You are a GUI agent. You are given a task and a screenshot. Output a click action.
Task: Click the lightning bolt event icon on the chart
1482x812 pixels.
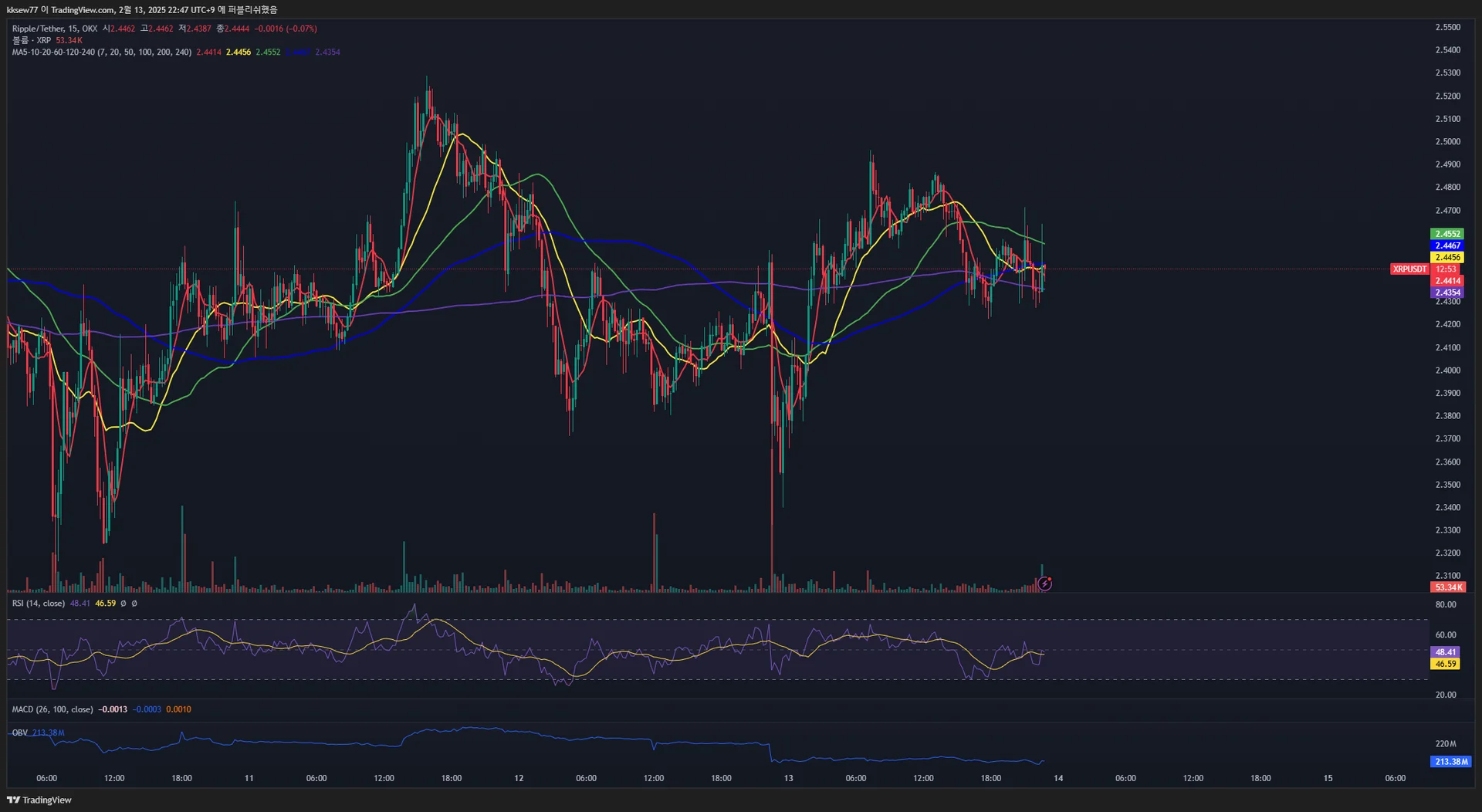(1044, 584)
